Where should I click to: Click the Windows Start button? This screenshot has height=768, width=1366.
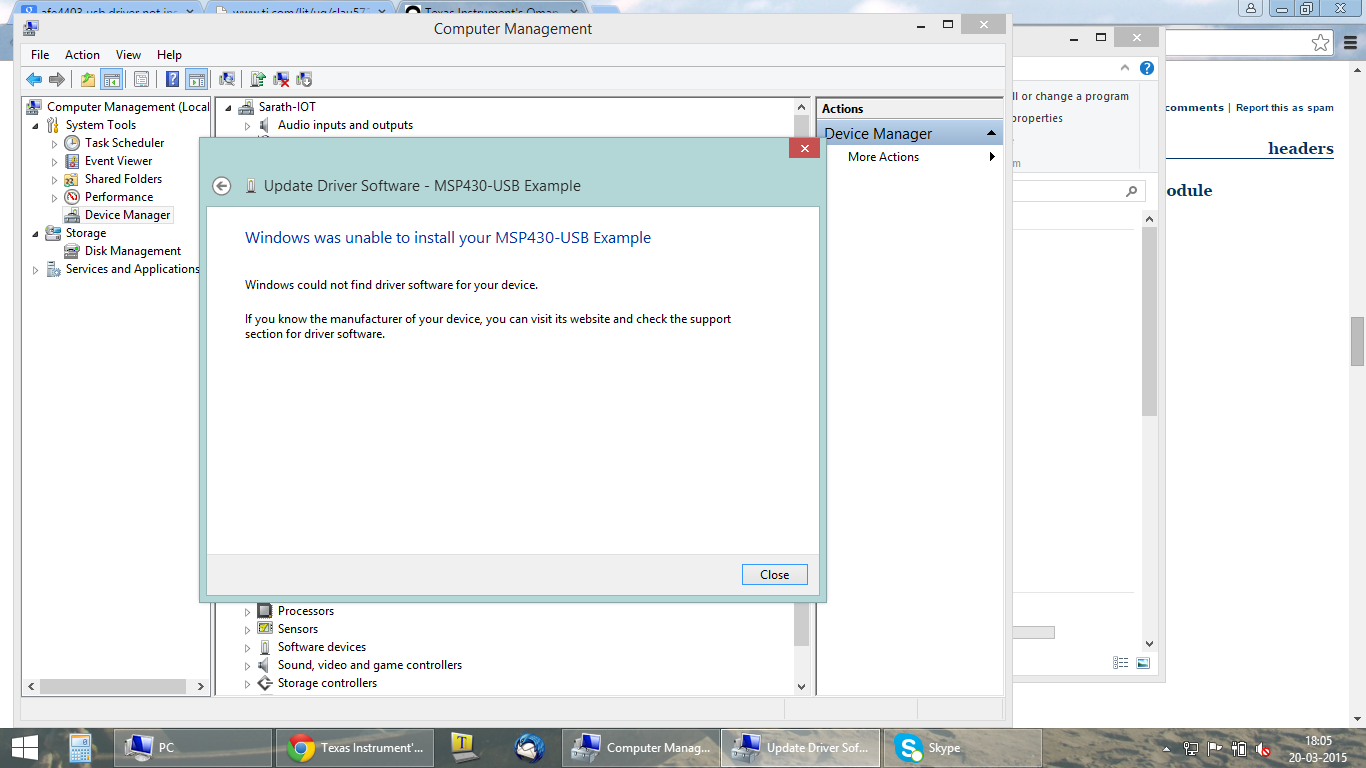(24, 747)
